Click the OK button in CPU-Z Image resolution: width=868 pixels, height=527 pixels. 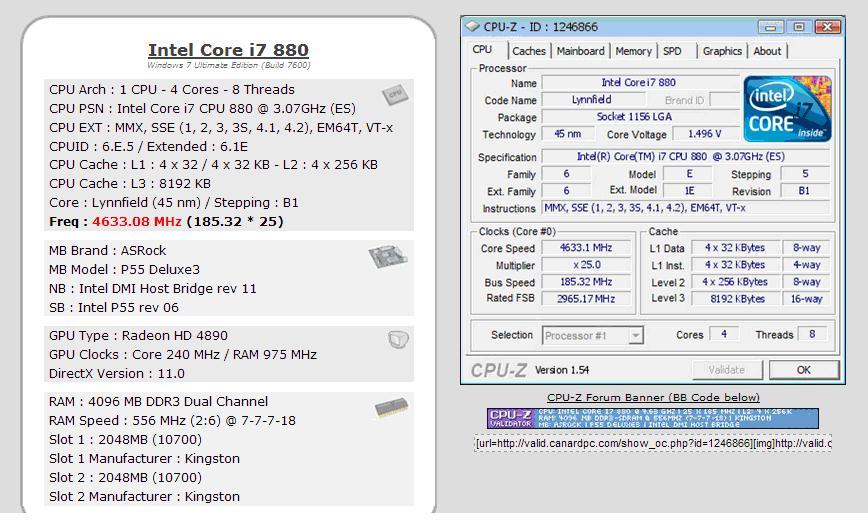(804, 370)
